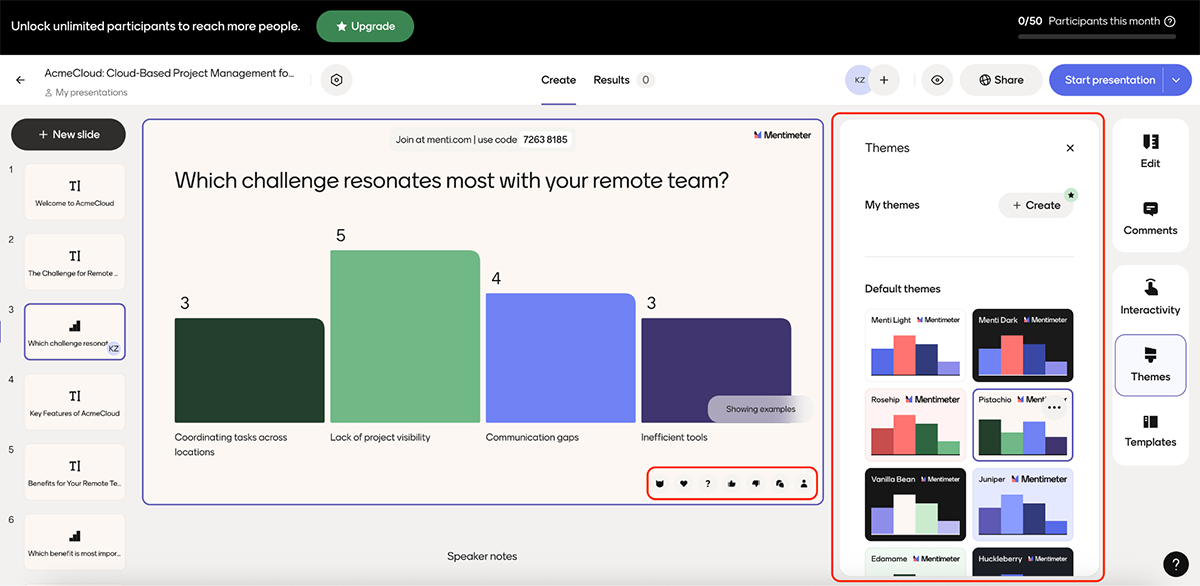Click the thumbs up reaction icon
Viewport: 1200px width, 586px height.
(732, 484)
